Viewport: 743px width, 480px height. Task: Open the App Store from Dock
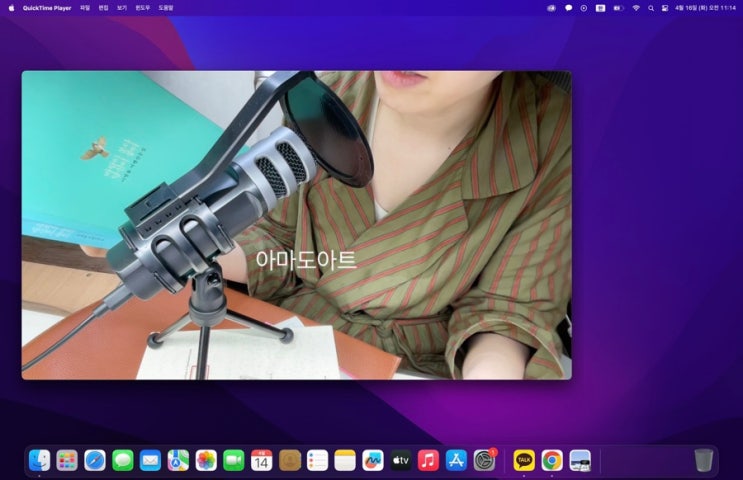pos(456,460)
